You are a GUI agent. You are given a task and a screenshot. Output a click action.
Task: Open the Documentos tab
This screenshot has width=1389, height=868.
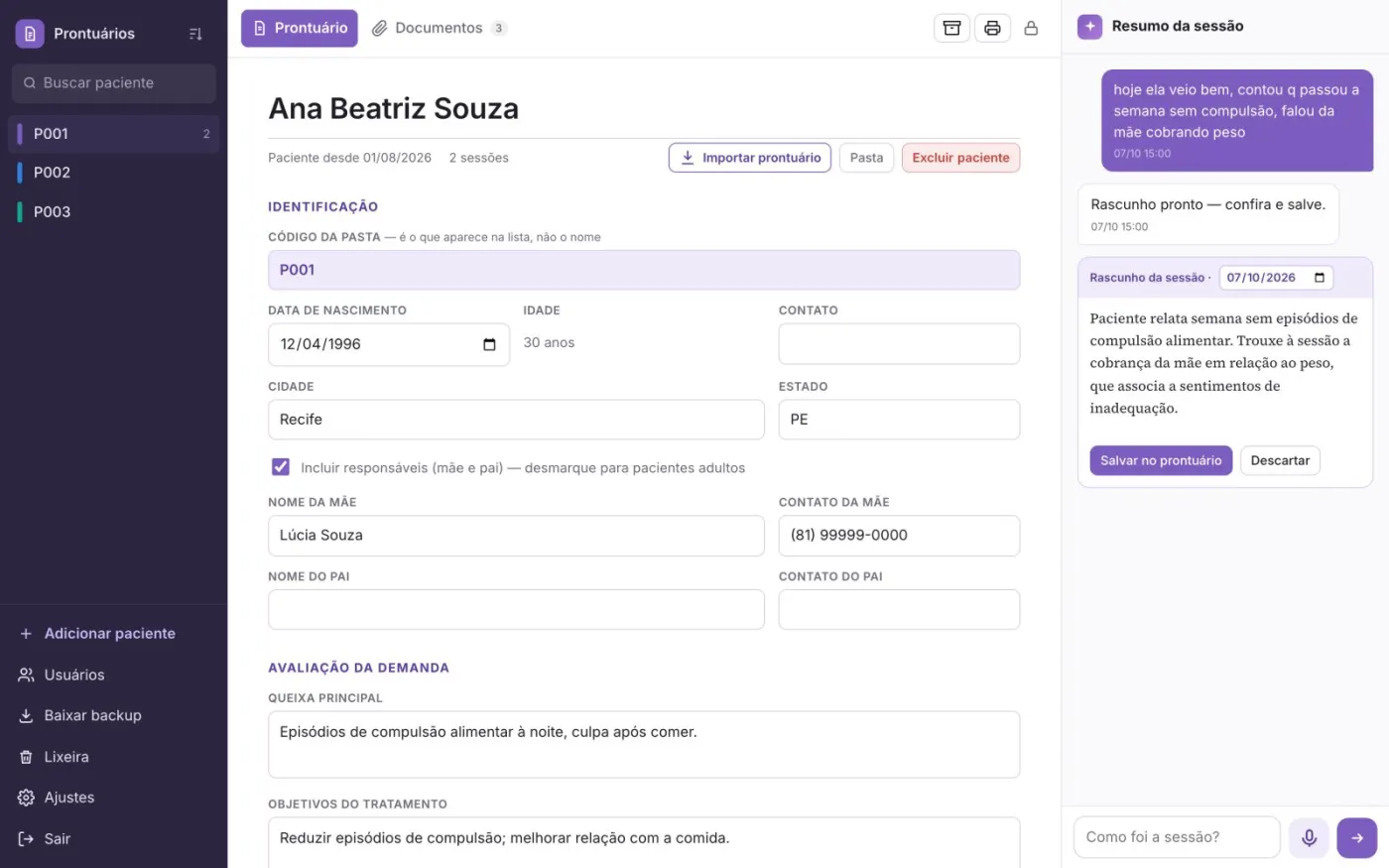[440, 28]
